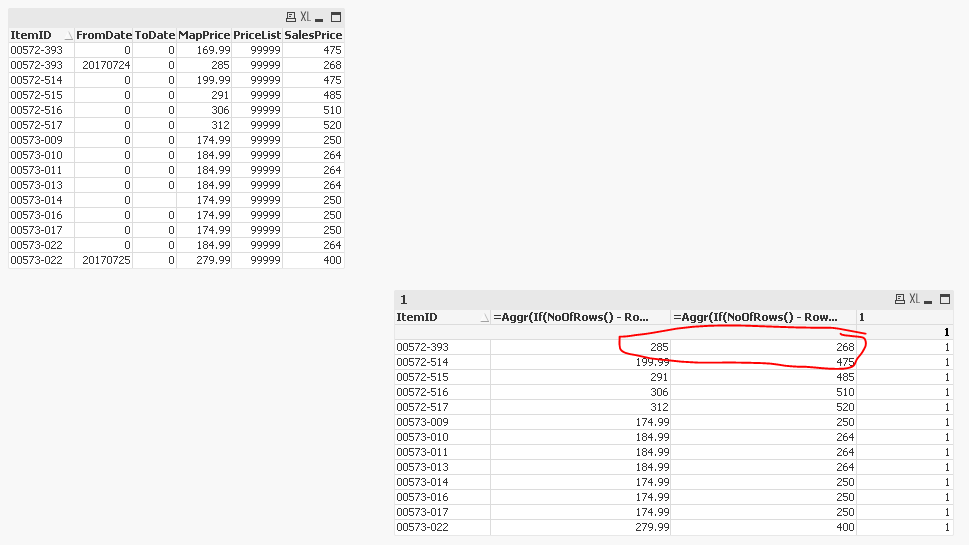969x545 pixels.
Task: Click the FromDate column header
Action: 104,35
